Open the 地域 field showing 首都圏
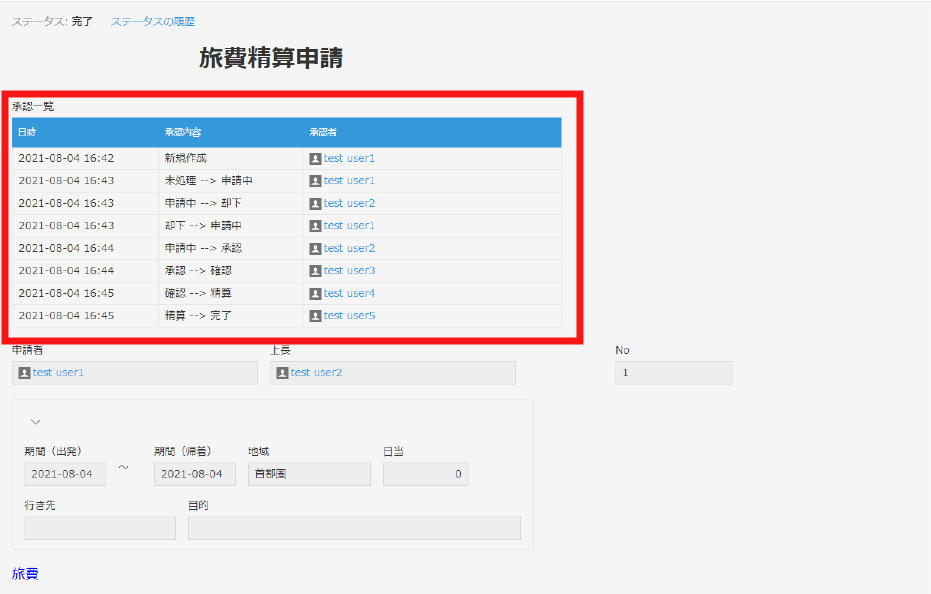This screenshot has width=931, height=594. pyautogui.click(x=308, y=474)
